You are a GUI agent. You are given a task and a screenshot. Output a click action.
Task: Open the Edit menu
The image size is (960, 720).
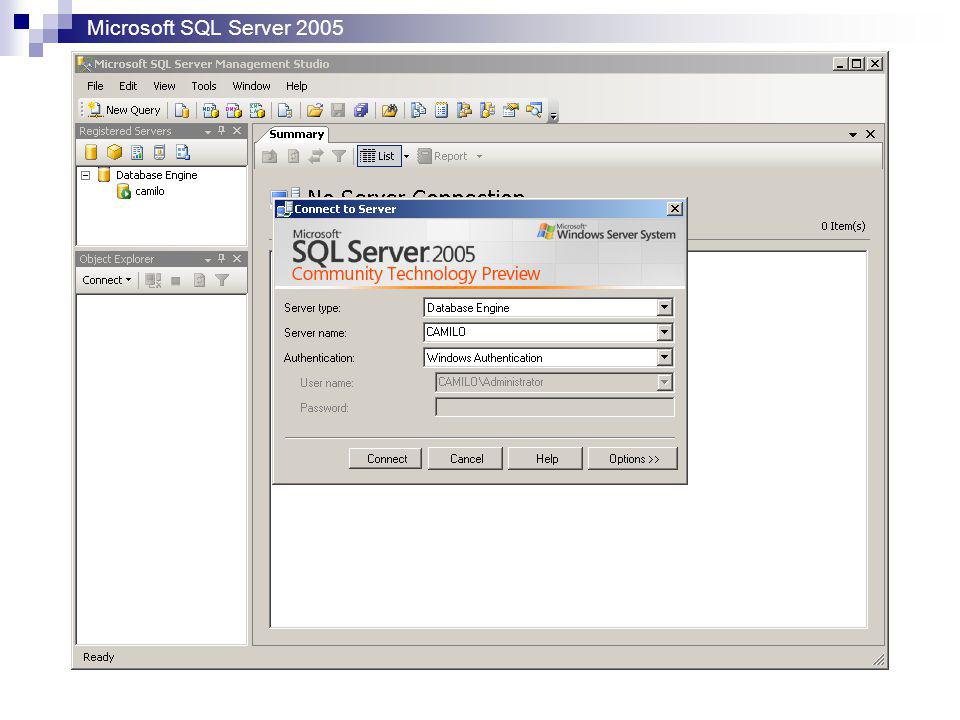tap(128, 86)
